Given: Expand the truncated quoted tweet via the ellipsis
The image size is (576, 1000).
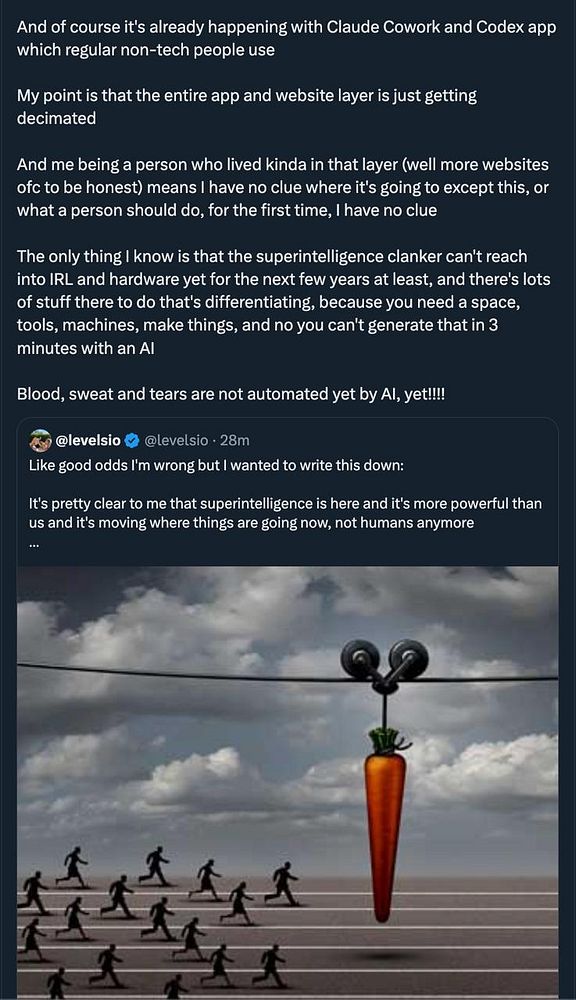Looking at the screenshot, I should pos(34,544).
